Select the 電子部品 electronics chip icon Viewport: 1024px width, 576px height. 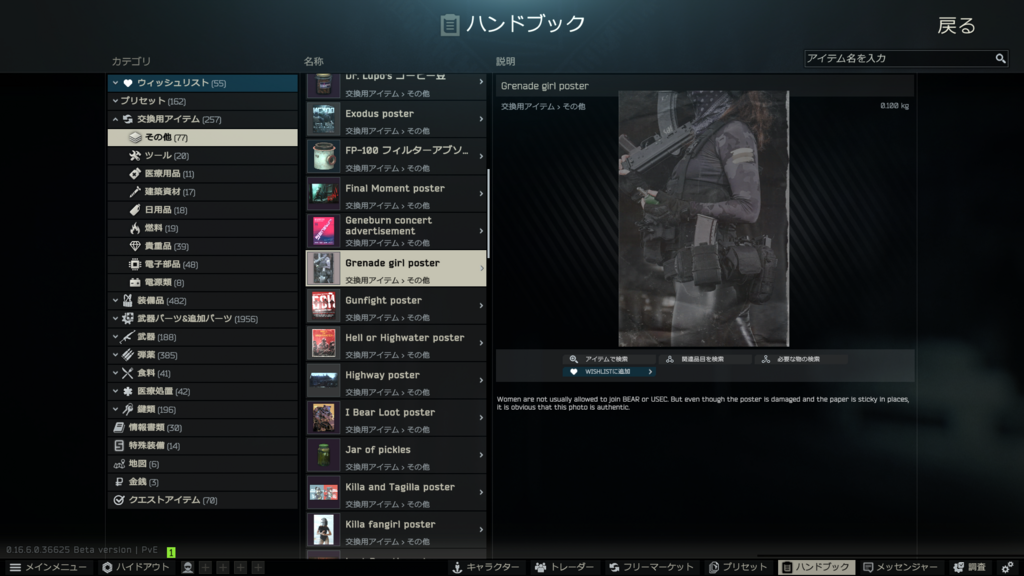[x=136, y=264]
